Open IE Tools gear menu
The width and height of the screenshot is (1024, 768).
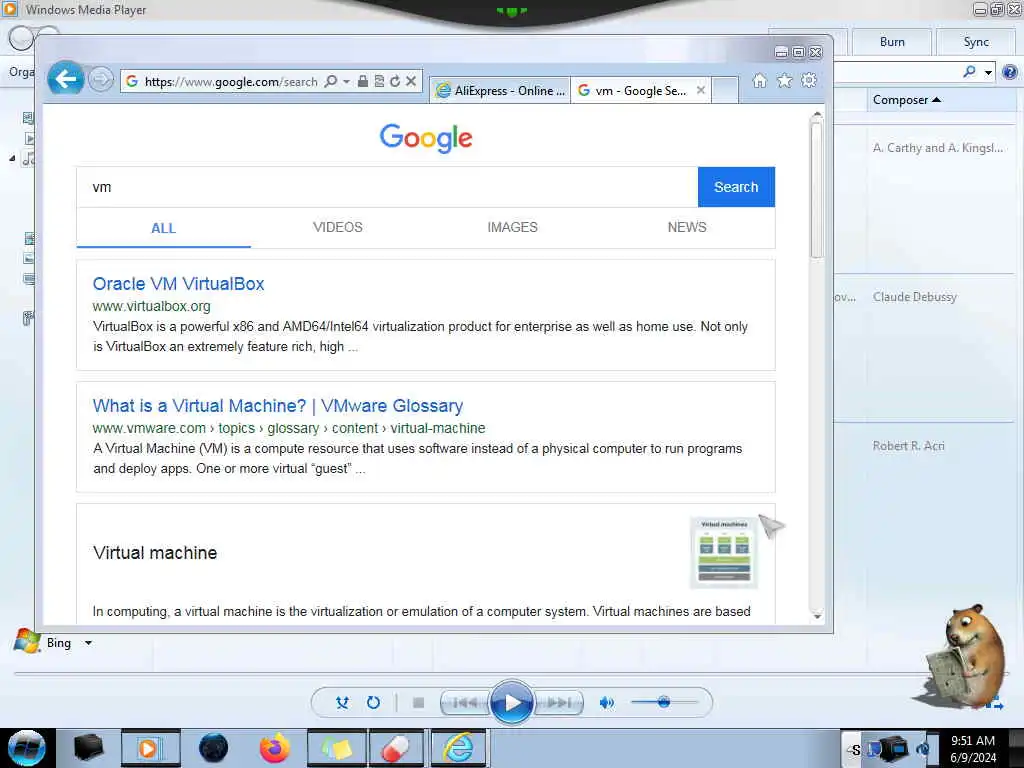[x=809, y=80]
